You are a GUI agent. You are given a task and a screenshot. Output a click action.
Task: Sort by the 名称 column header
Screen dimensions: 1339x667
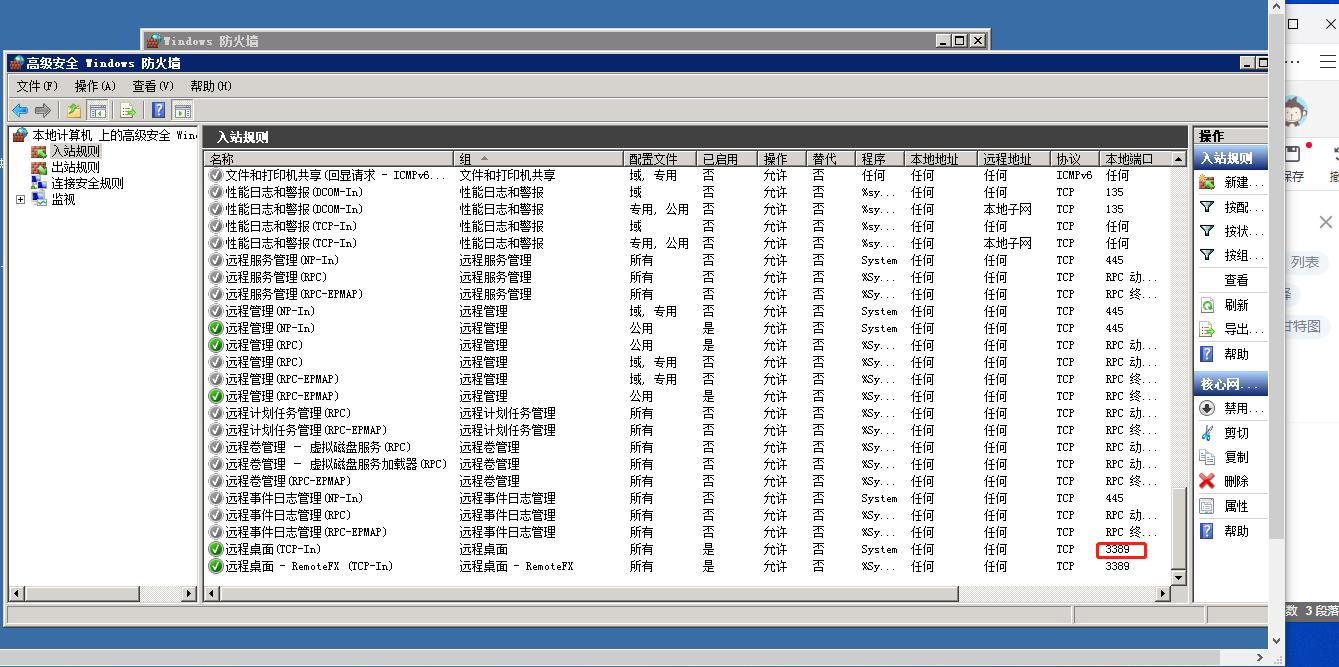329,159
